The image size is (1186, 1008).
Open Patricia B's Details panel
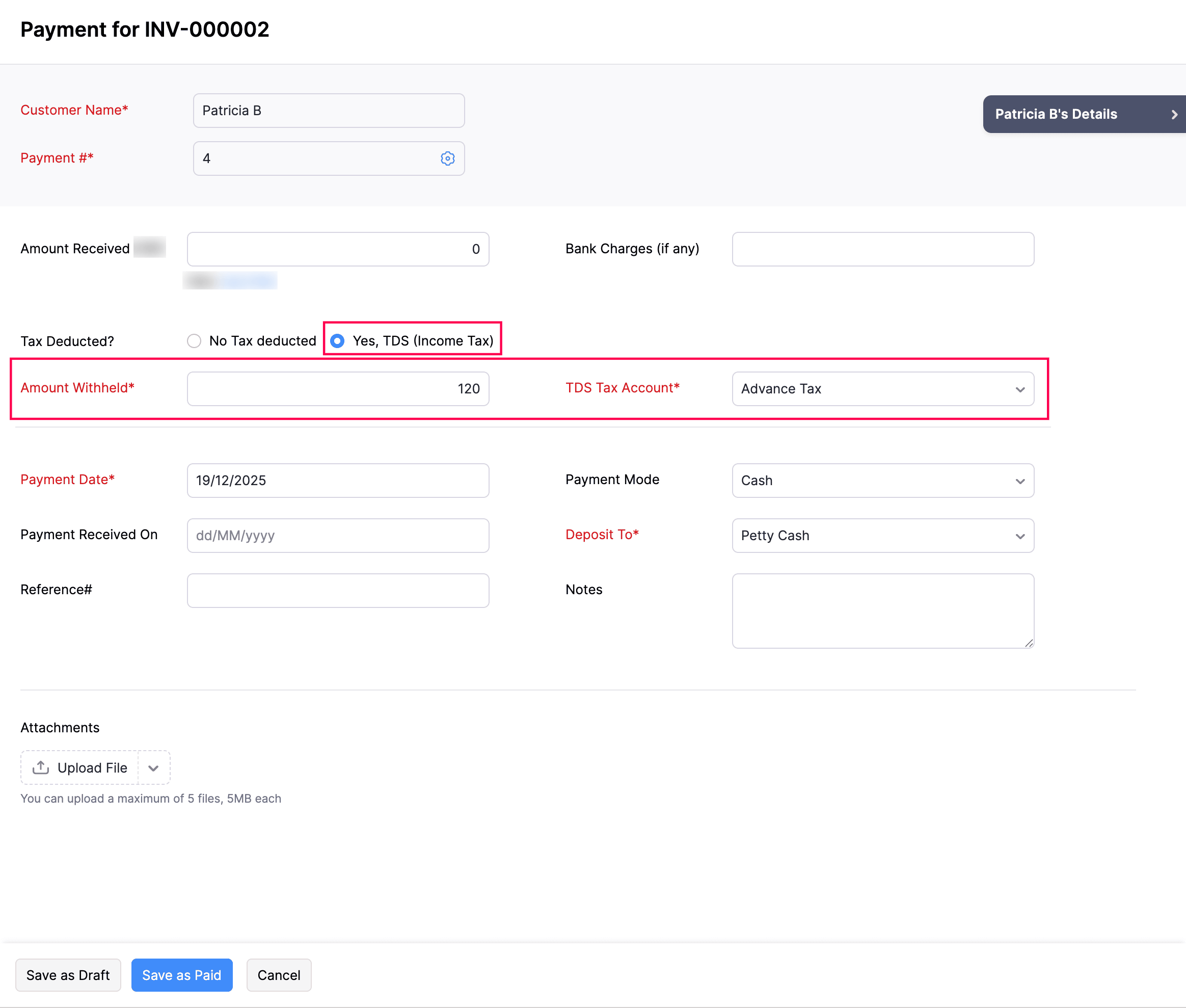1056,114
